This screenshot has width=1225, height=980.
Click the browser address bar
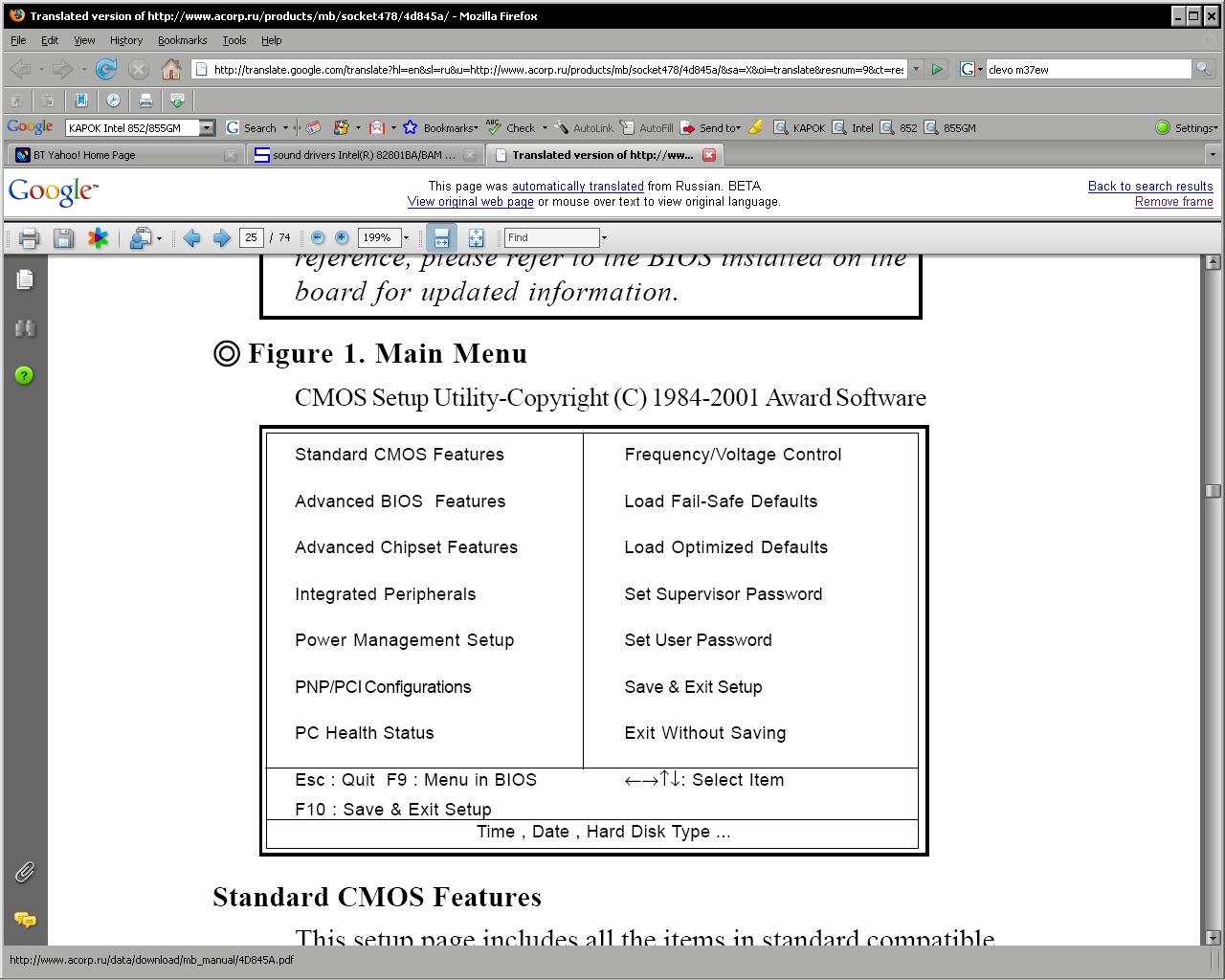pos(558,69)
